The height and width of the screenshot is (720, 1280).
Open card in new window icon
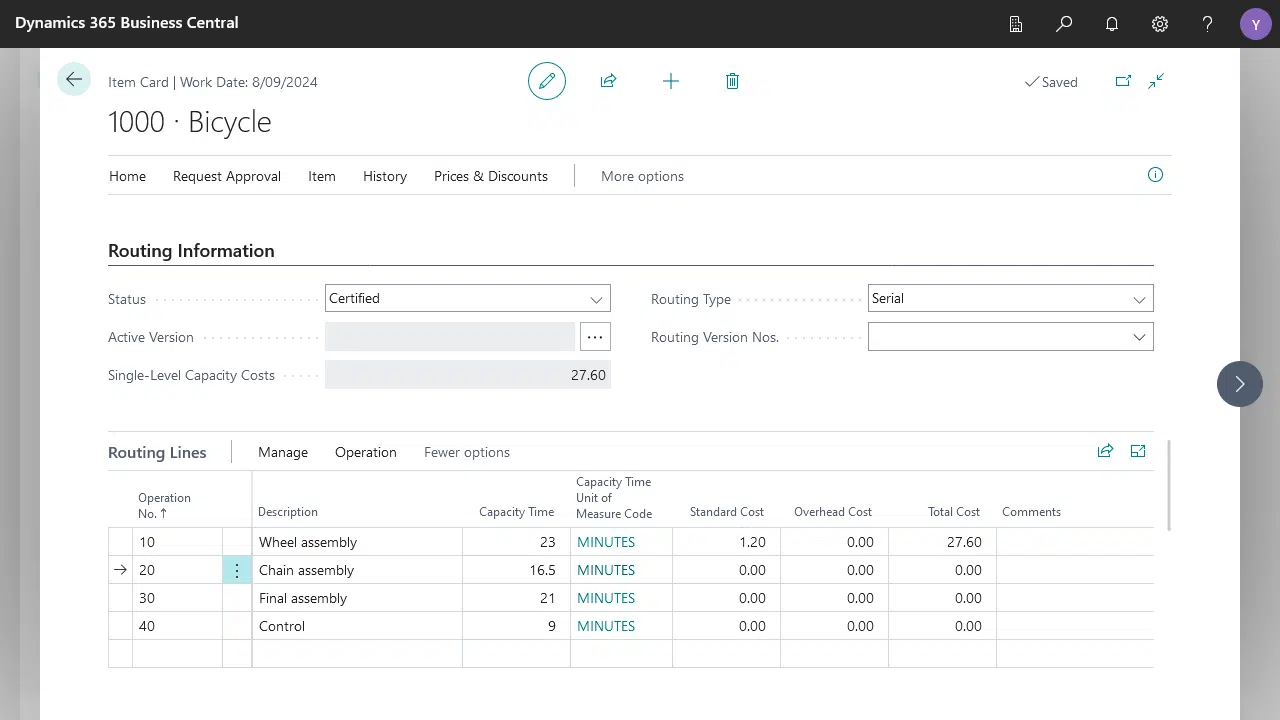(x=1123, y=81)
